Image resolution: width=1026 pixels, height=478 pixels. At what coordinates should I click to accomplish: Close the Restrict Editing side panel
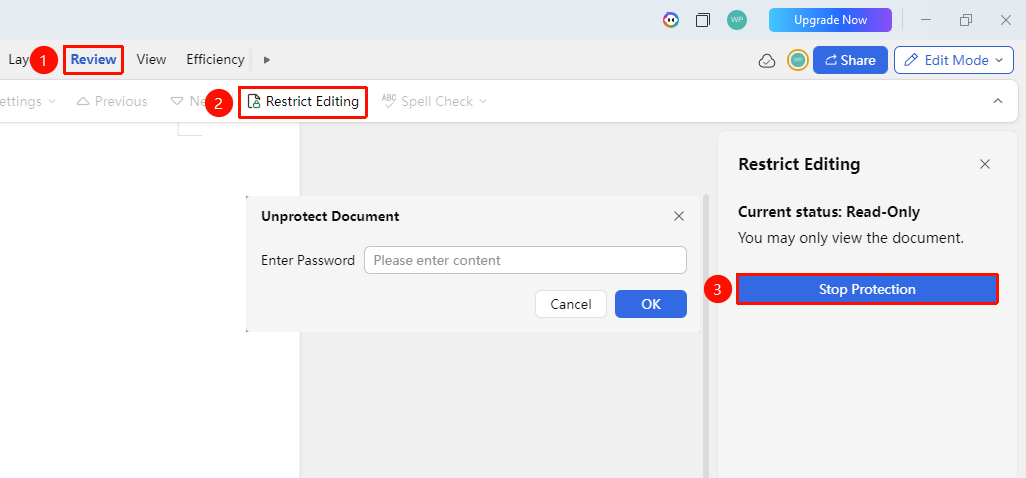984,164
